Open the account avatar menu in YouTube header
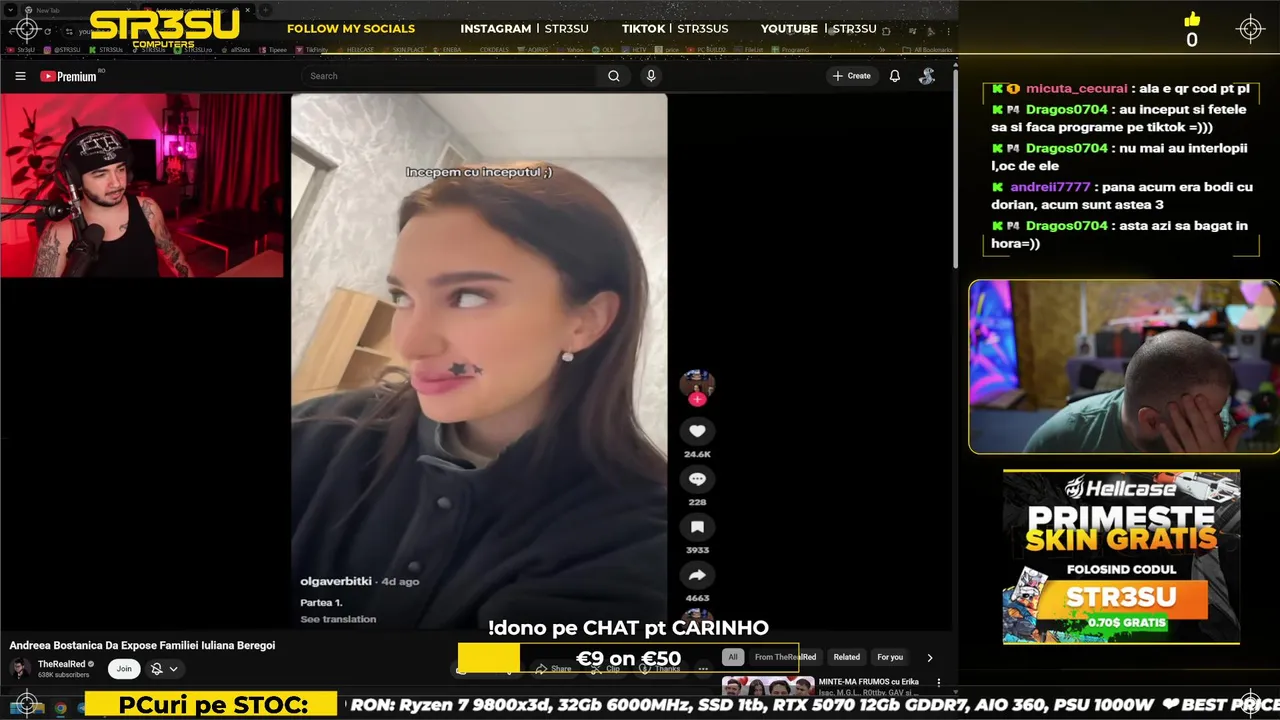1280x720 pixels. pos(927,76)
